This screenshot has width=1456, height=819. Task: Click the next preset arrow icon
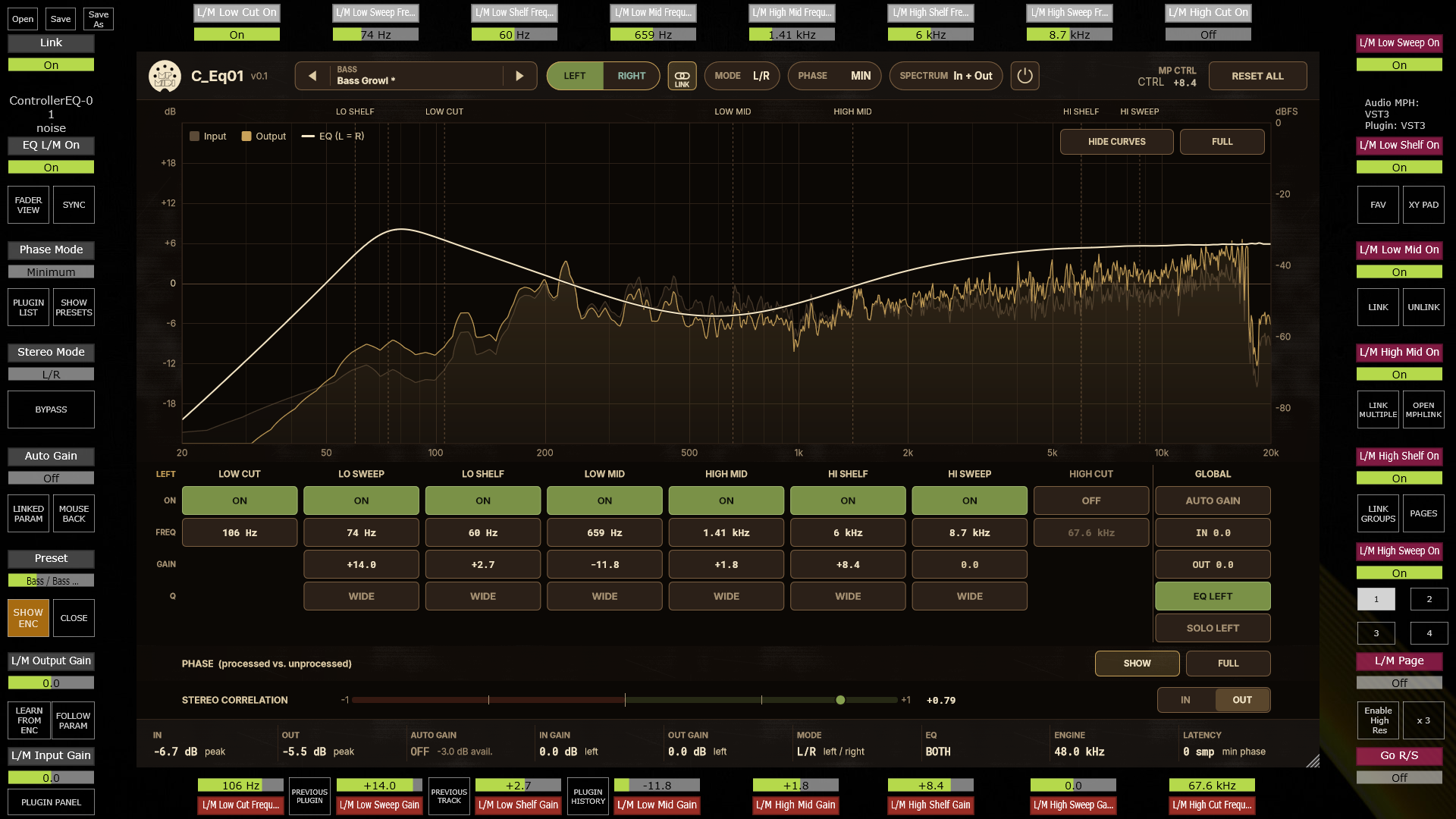click(x=519, y=76)
